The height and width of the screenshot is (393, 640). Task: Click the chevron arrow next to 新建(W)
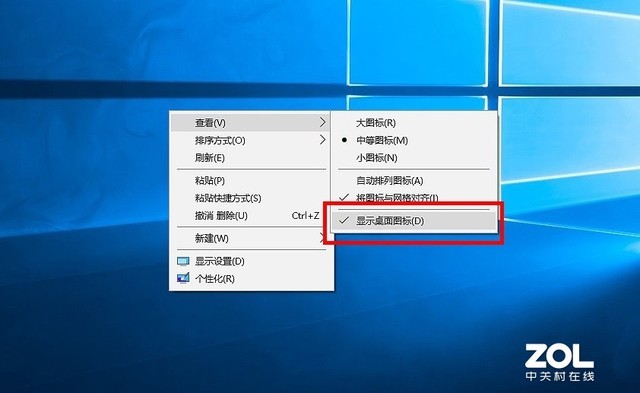click(x=322, y=238)
